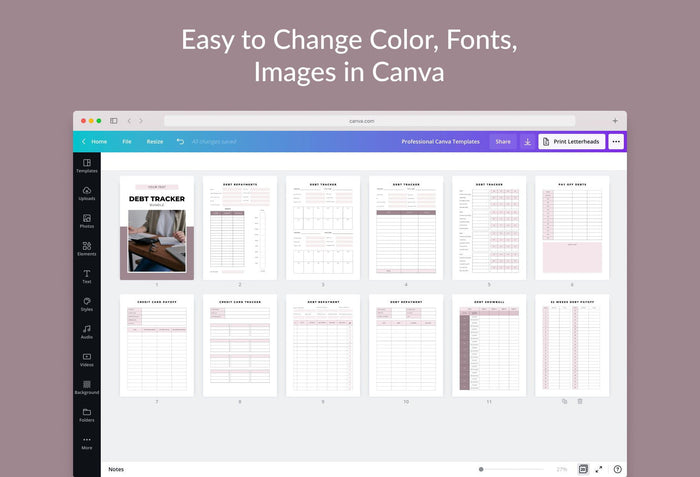This screenshot has width=700, height=477.
Task: Toggle grid view icon in bottom bar
Action: click(x=583, y=469)
